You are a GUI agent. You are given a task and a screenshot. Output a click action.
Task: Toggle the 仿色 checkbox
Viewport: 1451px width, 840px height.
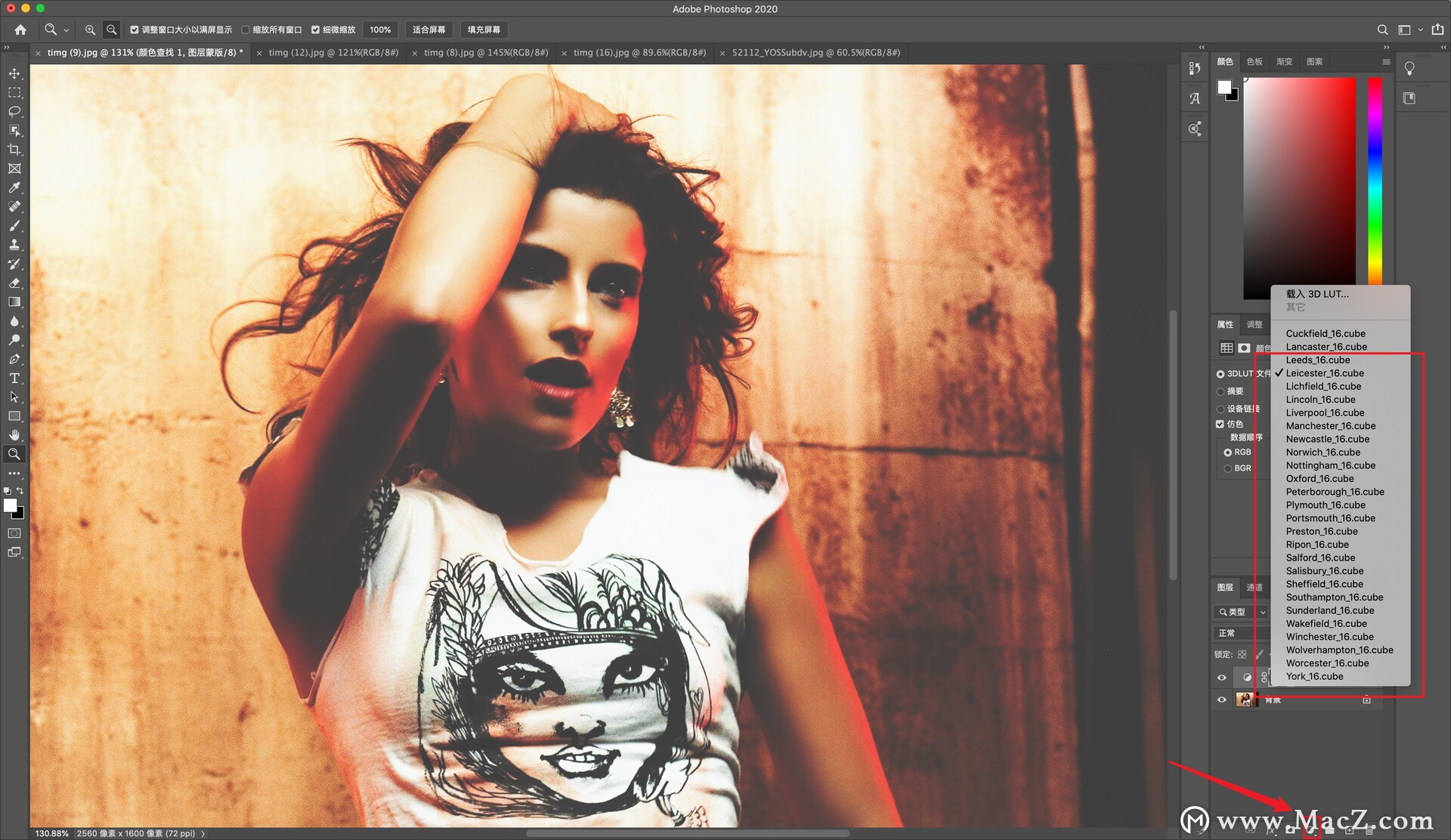[x=1220, y=424]
